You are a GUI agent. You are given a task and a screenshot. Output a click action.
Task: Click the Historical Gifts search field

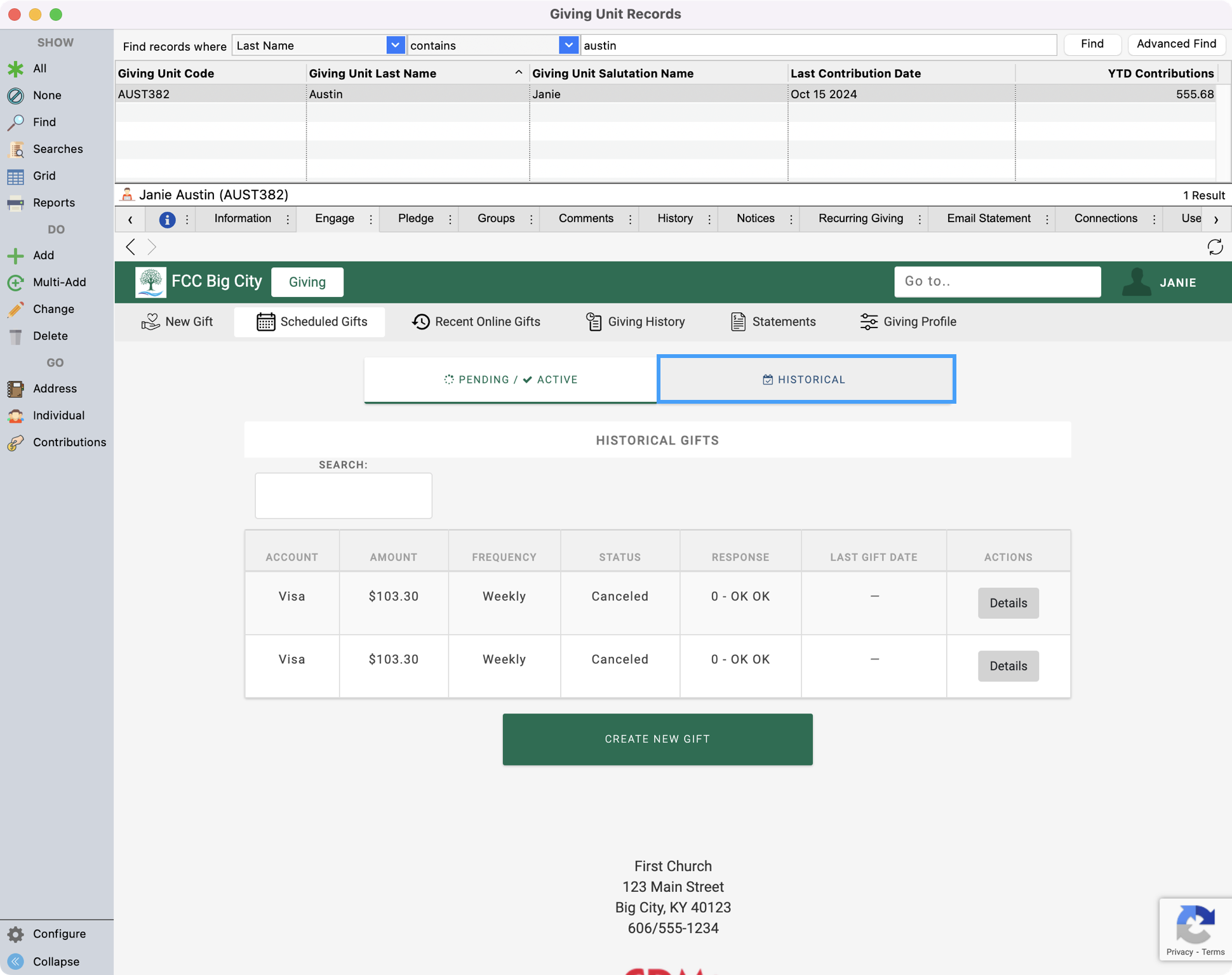point(344,496)
